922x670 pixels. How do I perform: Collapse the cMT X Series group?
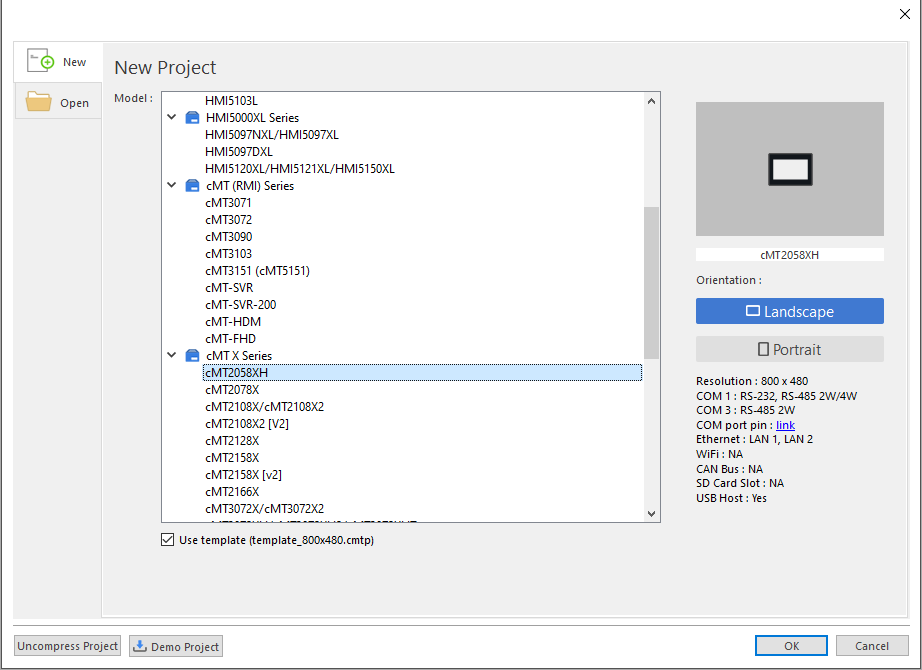pos(172,355)
